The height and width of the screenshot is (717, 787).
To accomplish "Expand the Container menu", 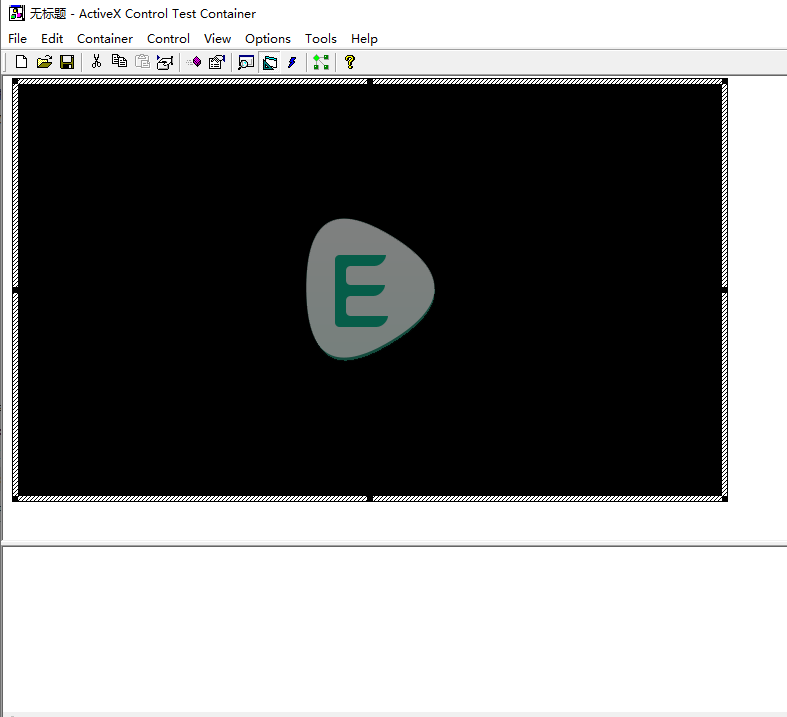I will (x=105, y=39).
